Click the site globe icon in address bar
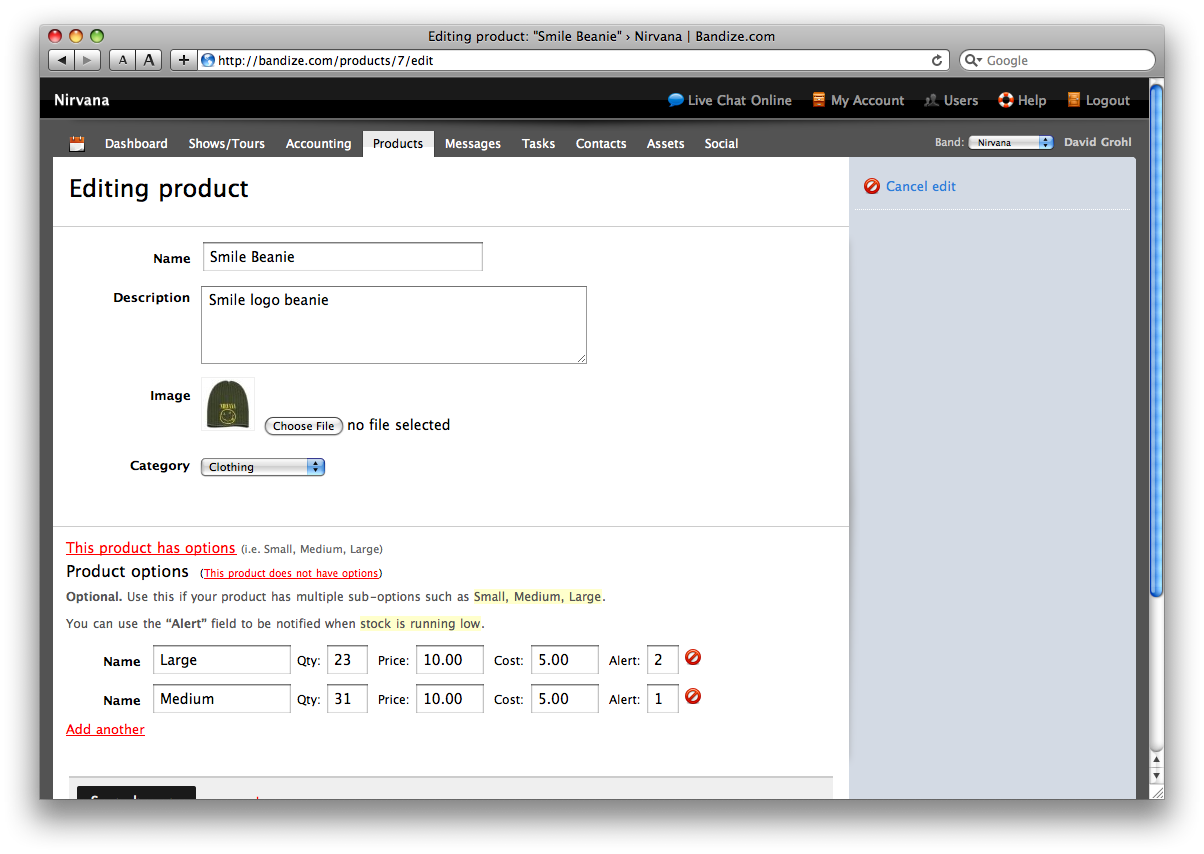The image size is (1204, 854). (x=208, y=60)
